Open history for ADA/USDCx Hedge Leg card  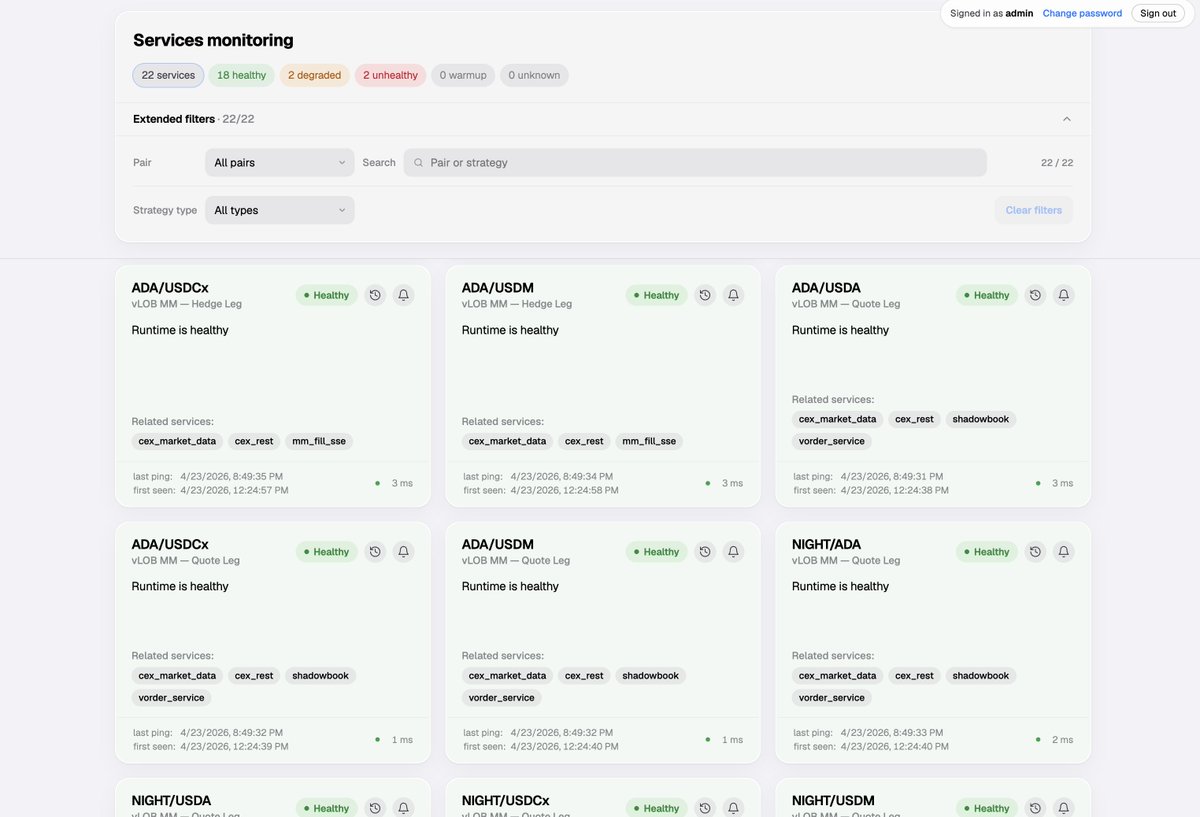tap(375, 295)
